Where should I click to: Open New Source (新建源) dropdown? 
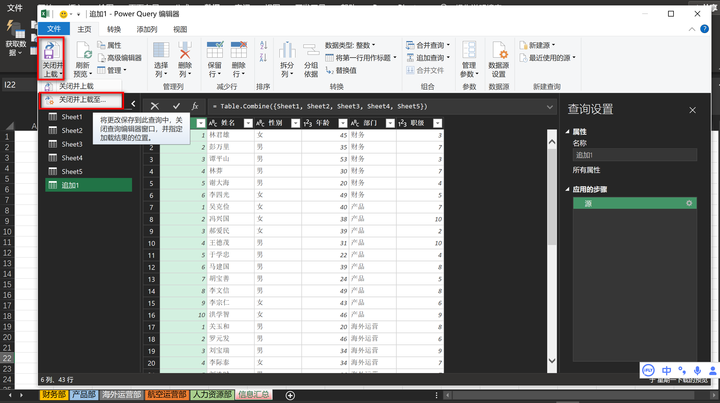coord(537,45)
